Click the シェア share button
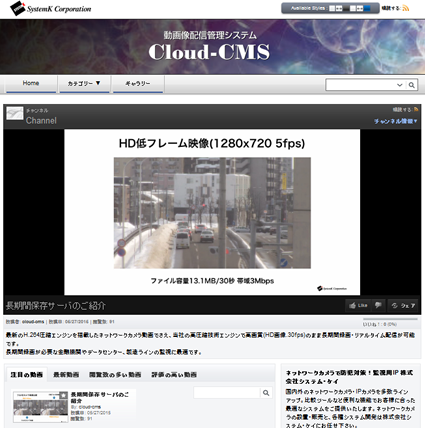The width and height of the screenshot is (425, 428). 403,305
